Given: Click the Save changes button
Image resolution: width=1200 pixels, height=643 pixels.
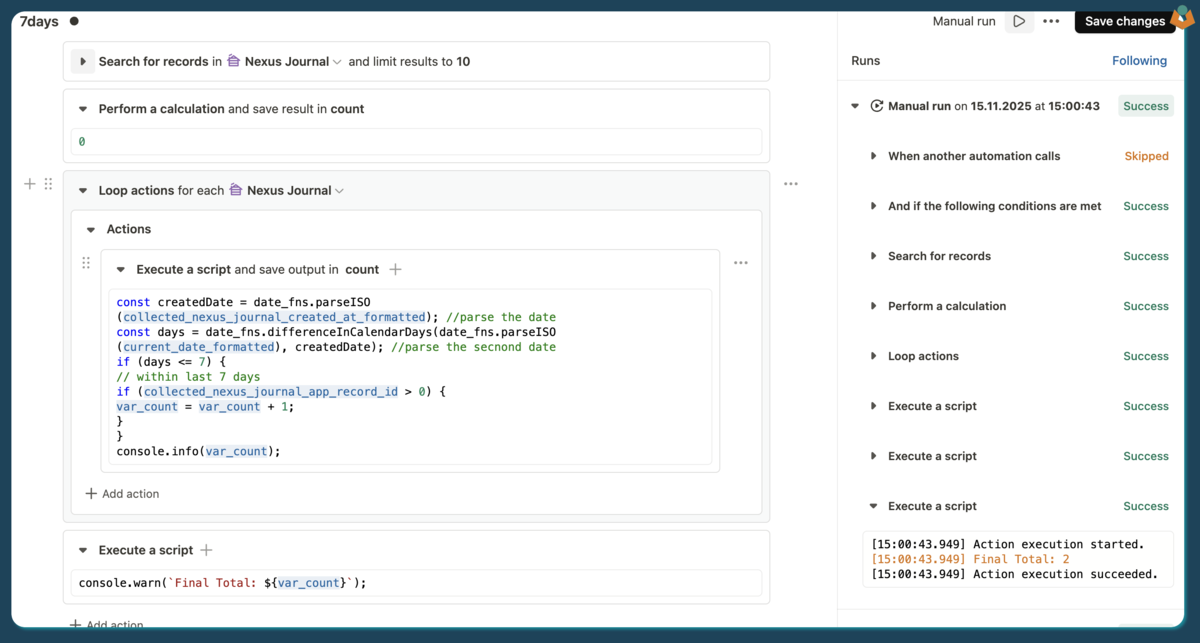Looking at the screenshot, I should [1124, 21].
